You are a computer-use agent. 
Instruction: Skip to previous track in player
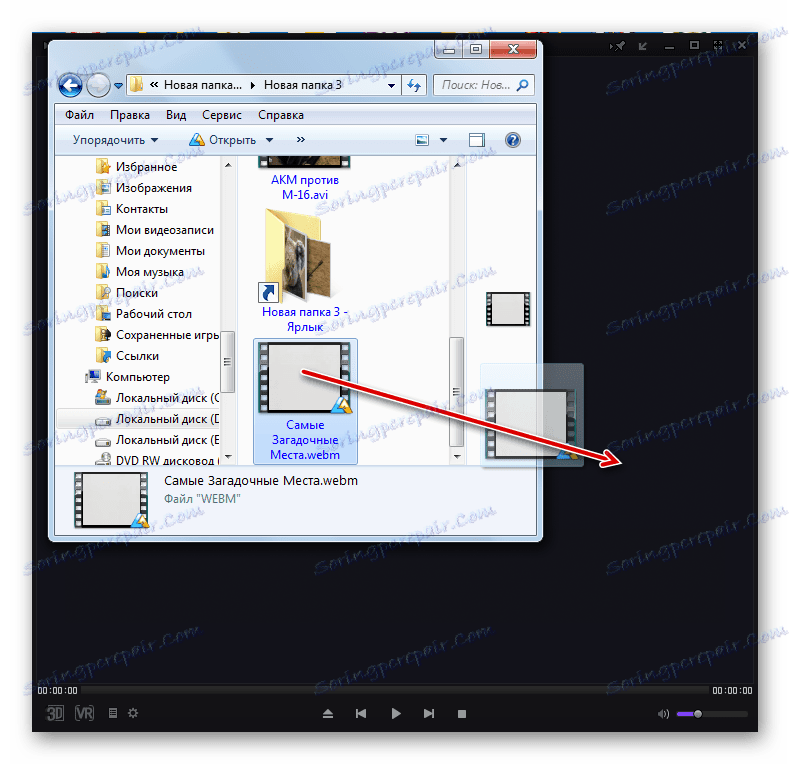tap(361, 714)
